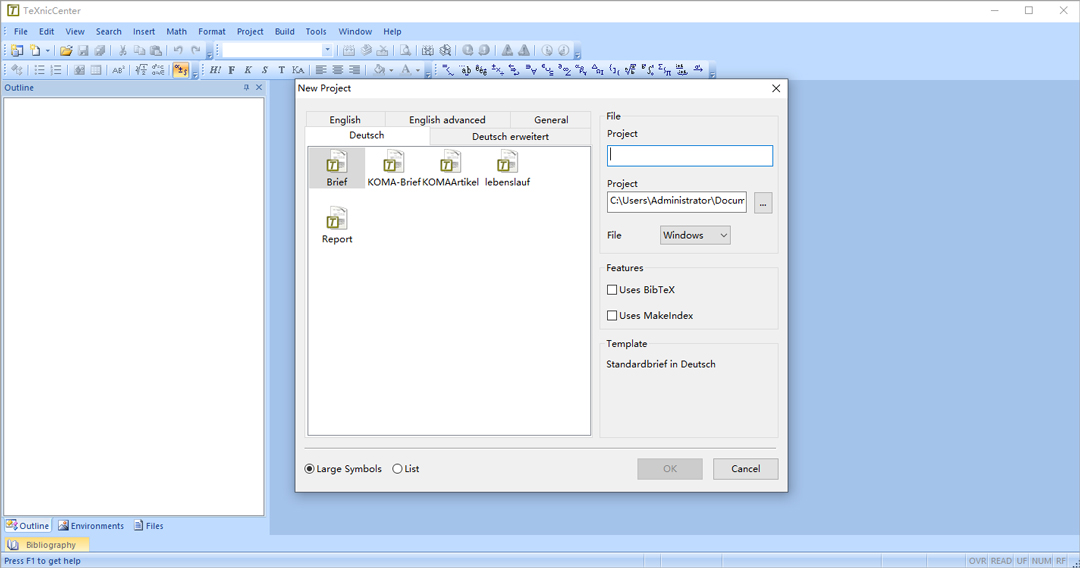This screenshot has width=1080, height=568.
Task: Click the H! emphasize formatting icon
Action: pyautogui.click(x=215, y=70)
